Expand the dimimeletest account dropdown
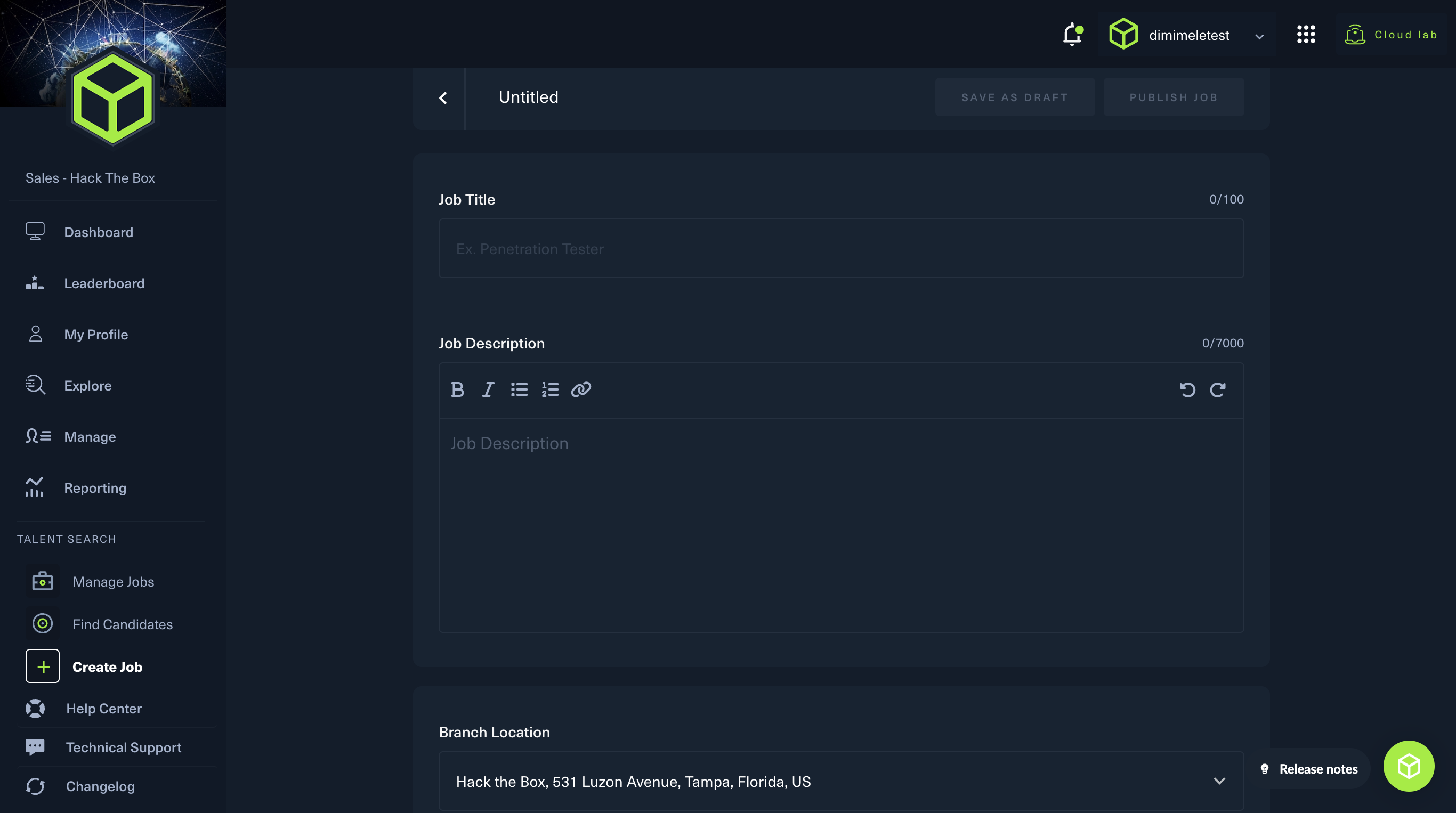This screenshot has height=813, width=1456. click(1259, 37)
